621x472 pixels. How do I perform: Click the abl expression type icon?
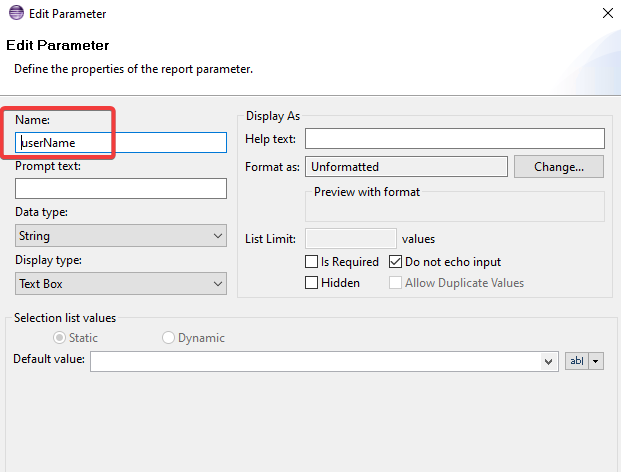(577, 361)
